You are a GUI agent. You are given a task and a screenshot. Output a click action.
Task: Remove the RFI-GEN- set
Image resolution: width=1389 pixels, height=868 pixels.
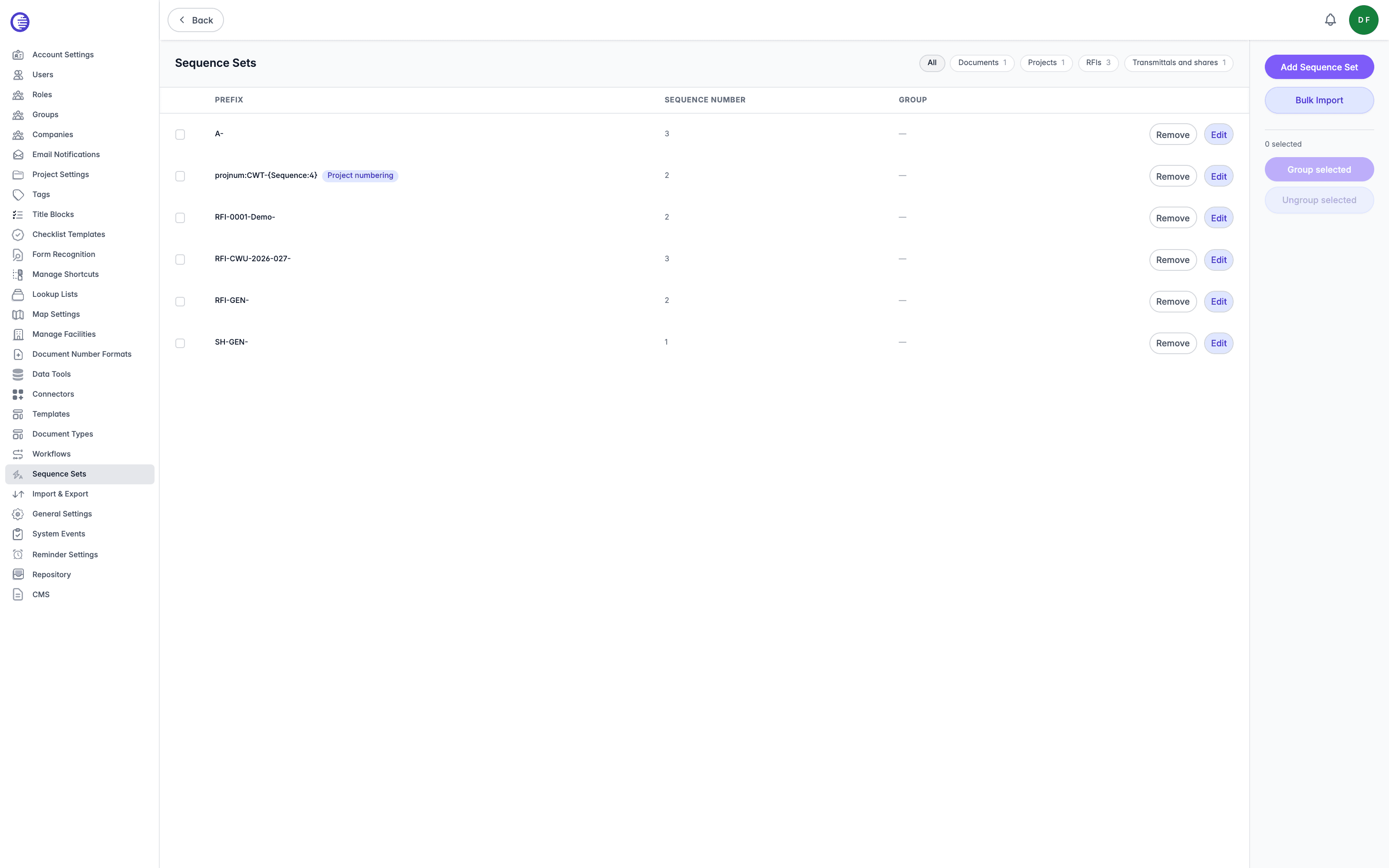pyautogui.click(x=1172, y=301)
